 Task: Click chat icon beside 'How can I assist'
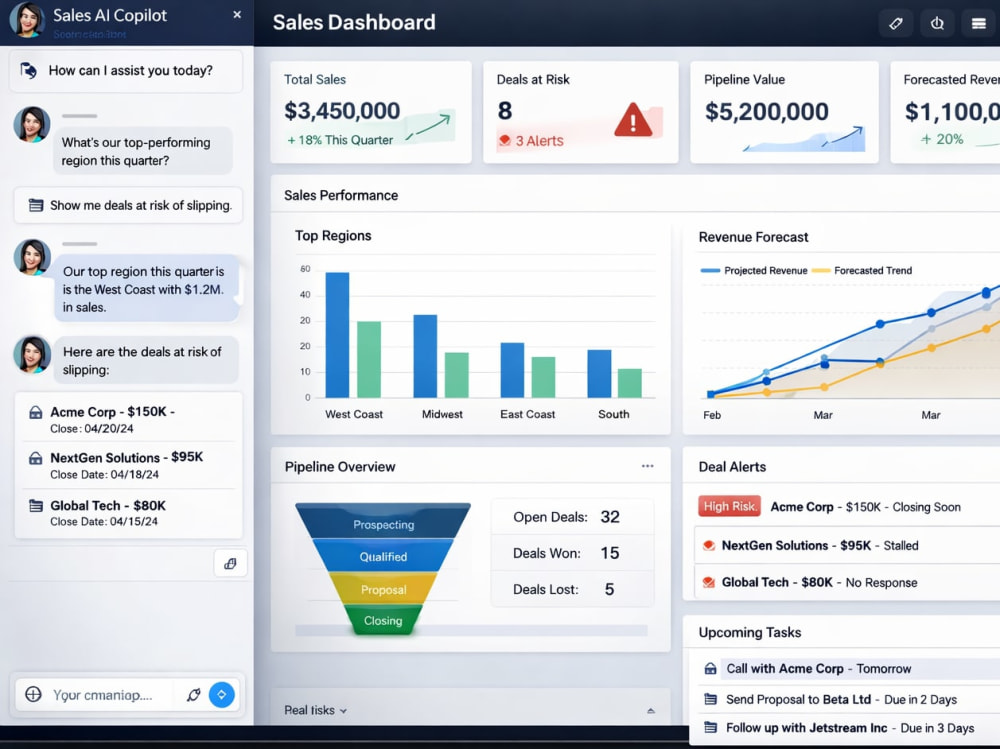[28, 70]
